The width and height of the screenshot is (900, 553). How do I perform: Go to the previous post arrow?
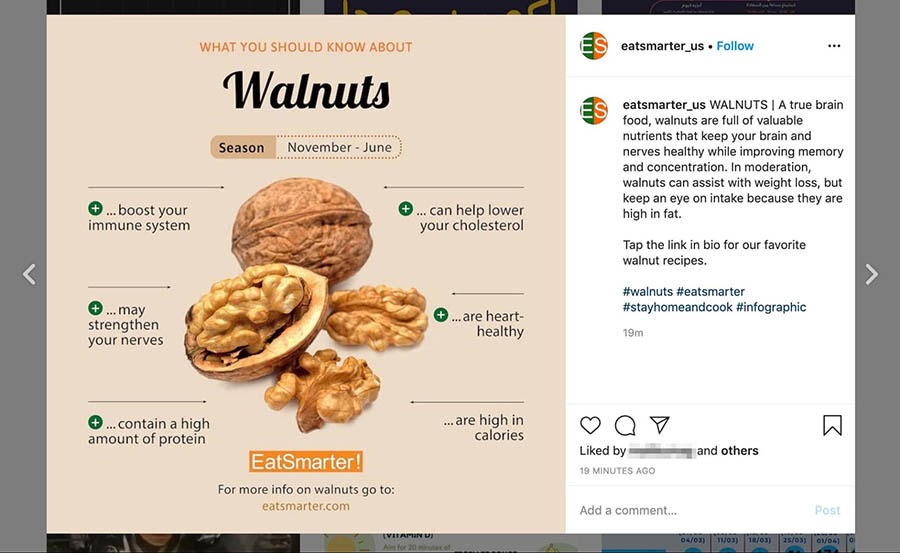tap(29, 274)
